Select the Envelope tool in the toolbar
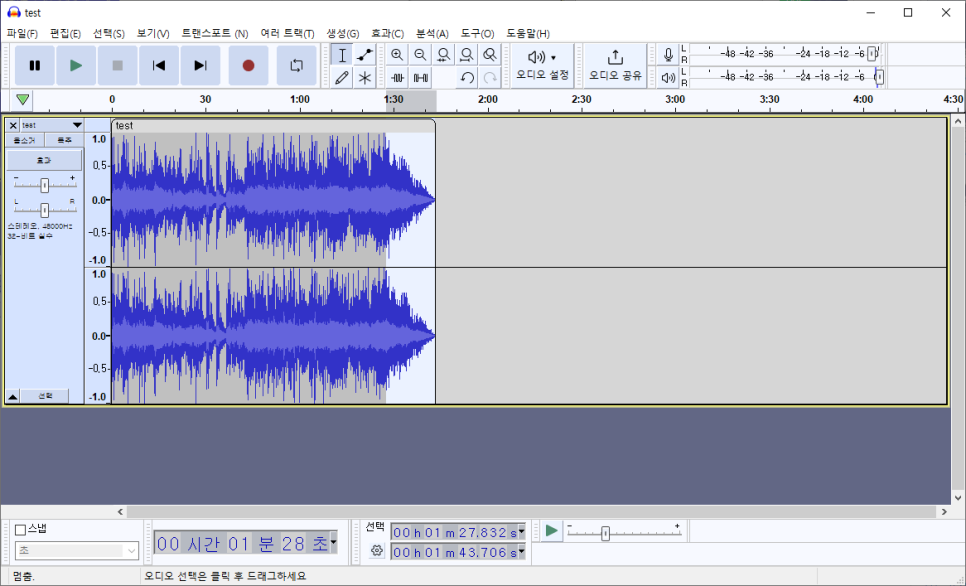The height and width of the screenshot is (586, 966). (364, 55)
